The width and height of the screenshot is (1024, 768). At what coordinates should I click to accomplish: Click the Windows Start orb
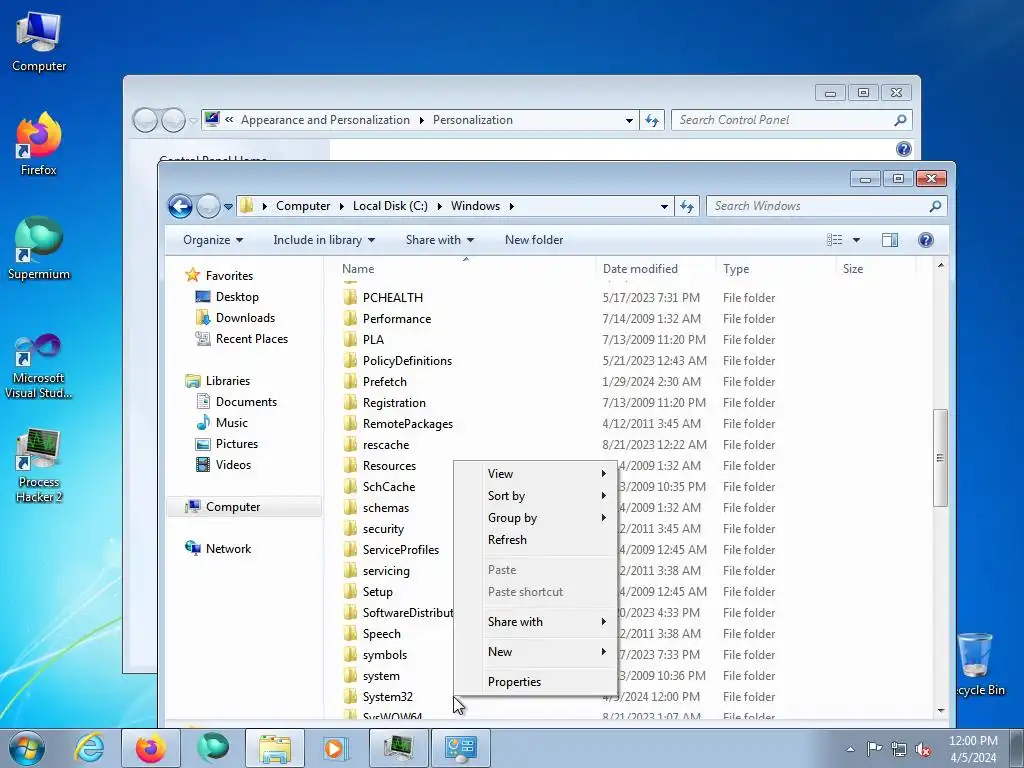point(27,748)
